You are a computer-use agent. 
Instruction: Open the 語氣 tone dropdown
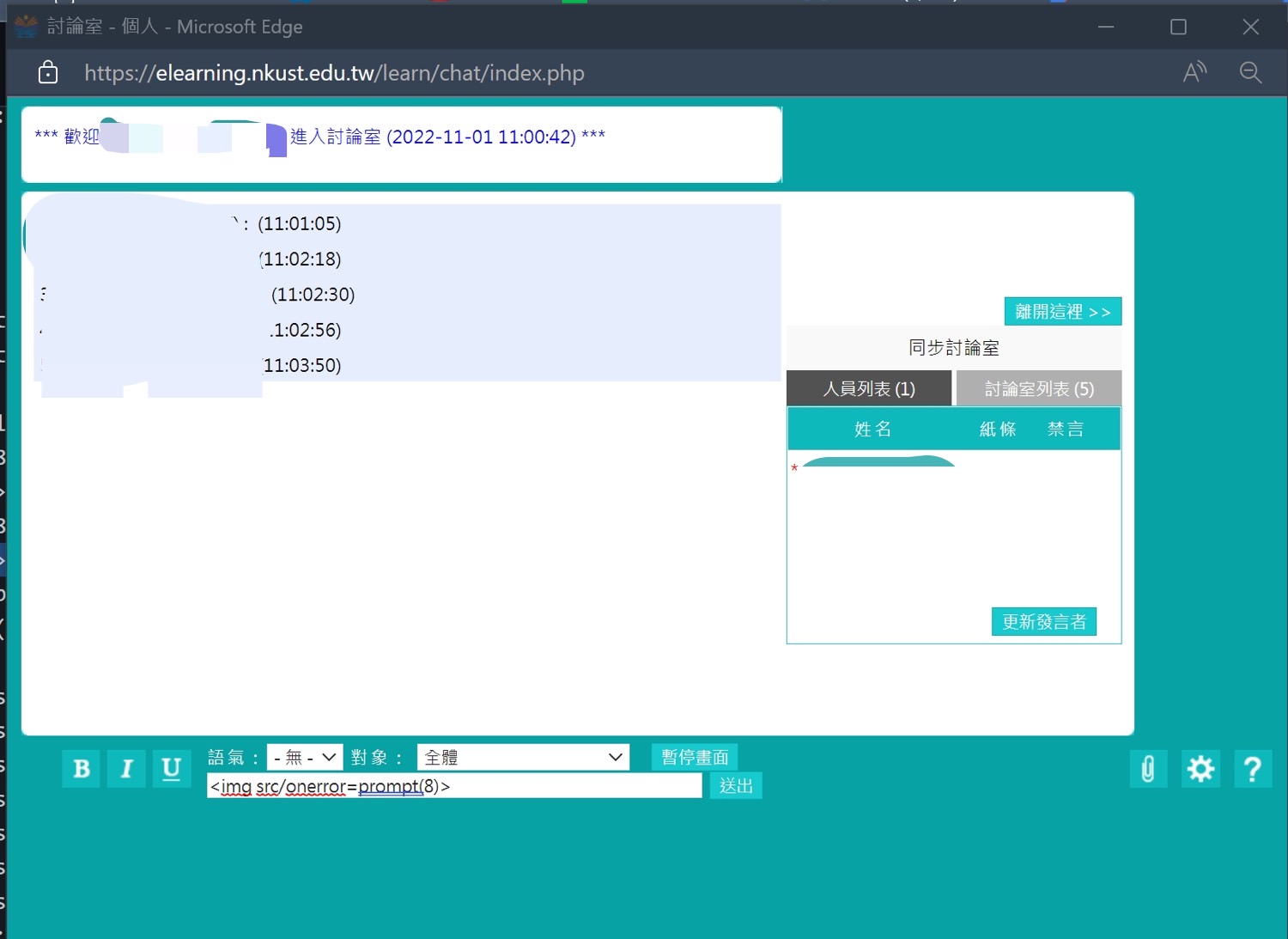[x=305, y=757]
